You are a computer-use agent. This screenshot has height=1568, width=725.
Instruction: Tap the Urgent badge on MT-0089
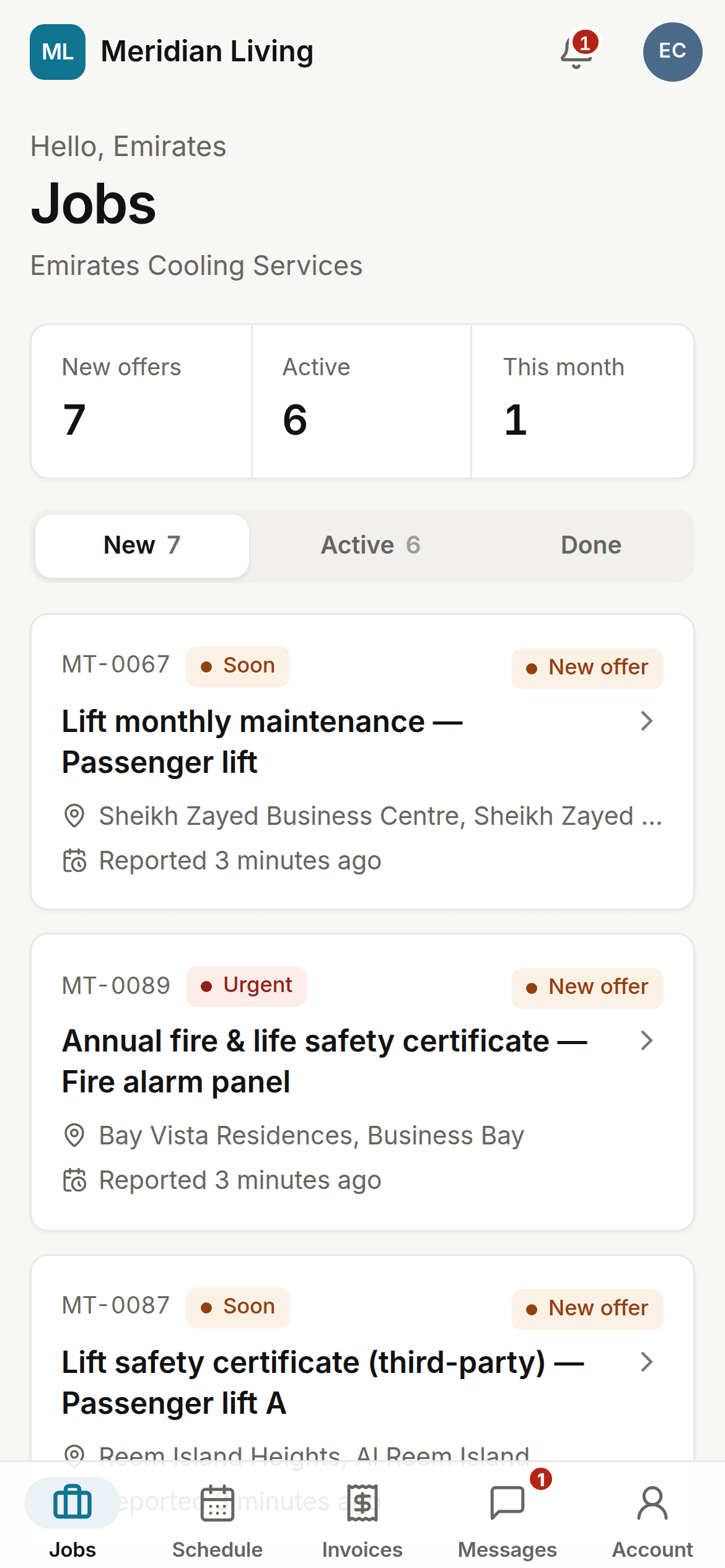(246, 986)
